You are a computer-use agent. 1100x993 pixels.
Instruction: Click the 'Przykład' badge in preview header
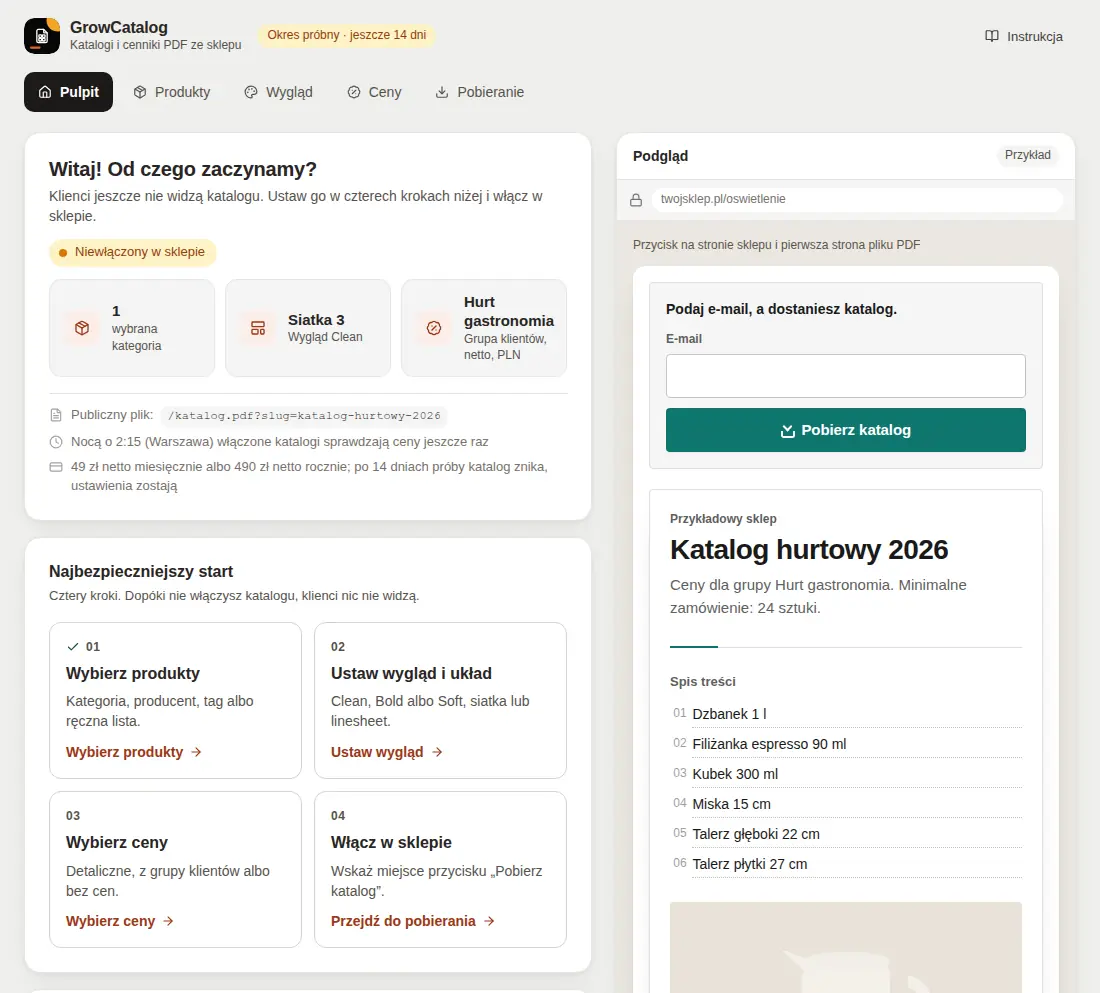(x=1027, y=155)
